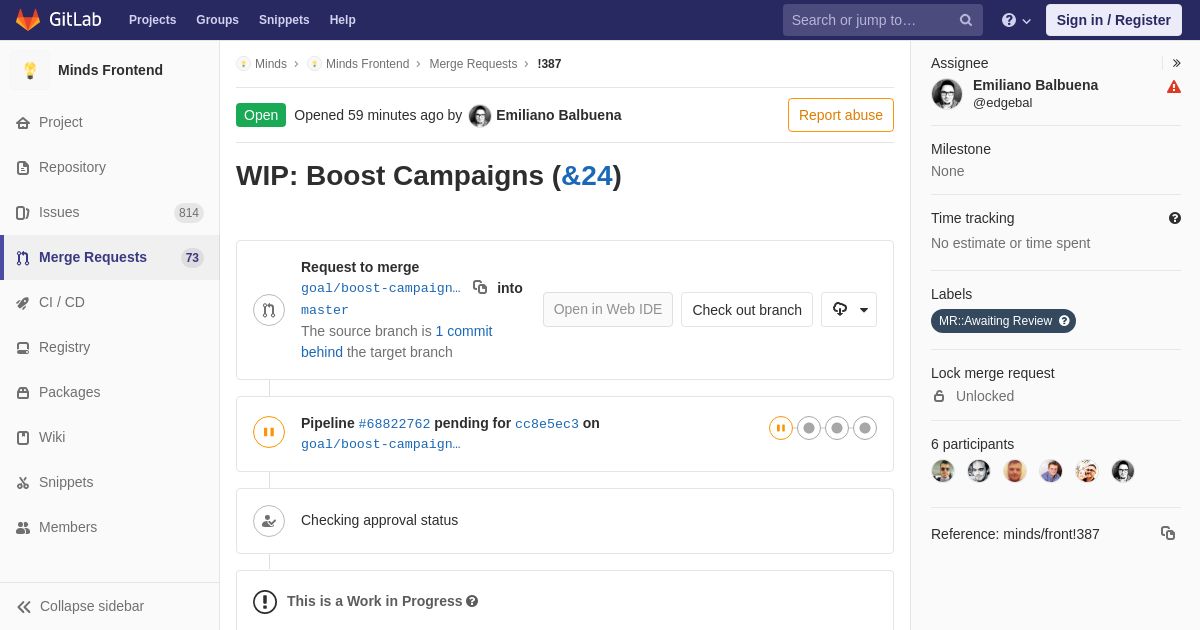This screenshot has width=1200, height=630.
Task: Open the Wiki sidebar item
Action: pos(110,437)
